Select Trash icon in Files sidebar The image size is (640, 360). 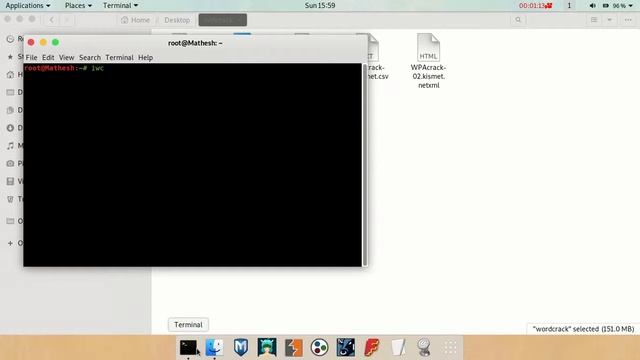(10, 199)
